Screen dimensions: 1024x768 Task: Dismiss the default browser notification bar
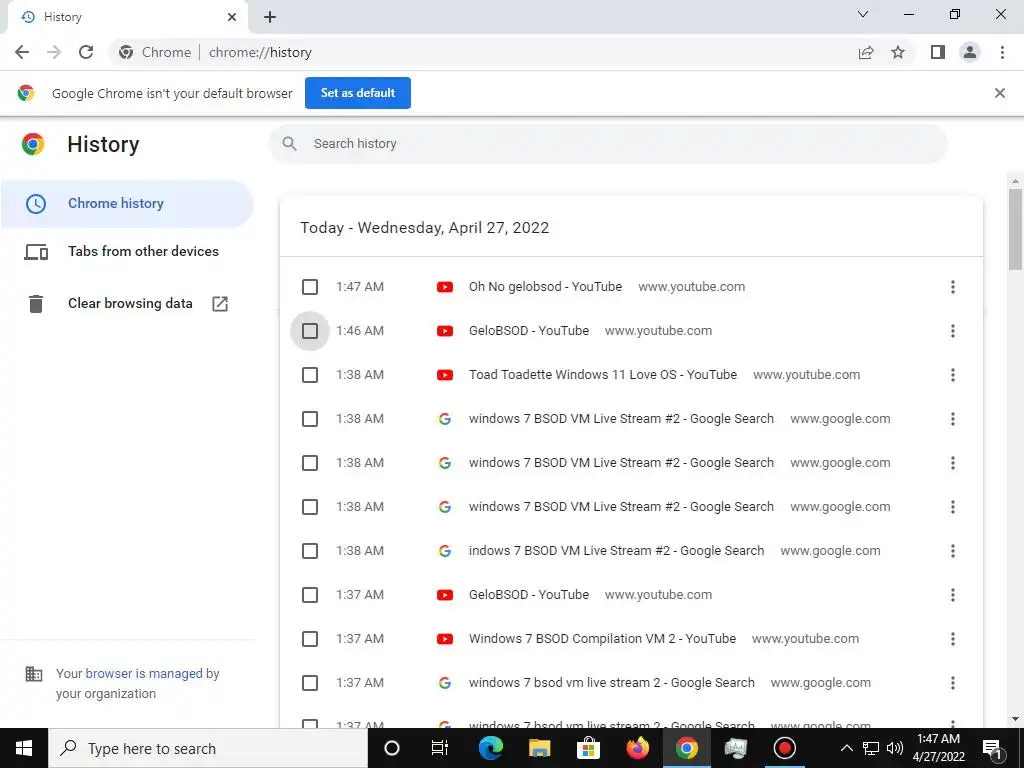pos(999,93)
